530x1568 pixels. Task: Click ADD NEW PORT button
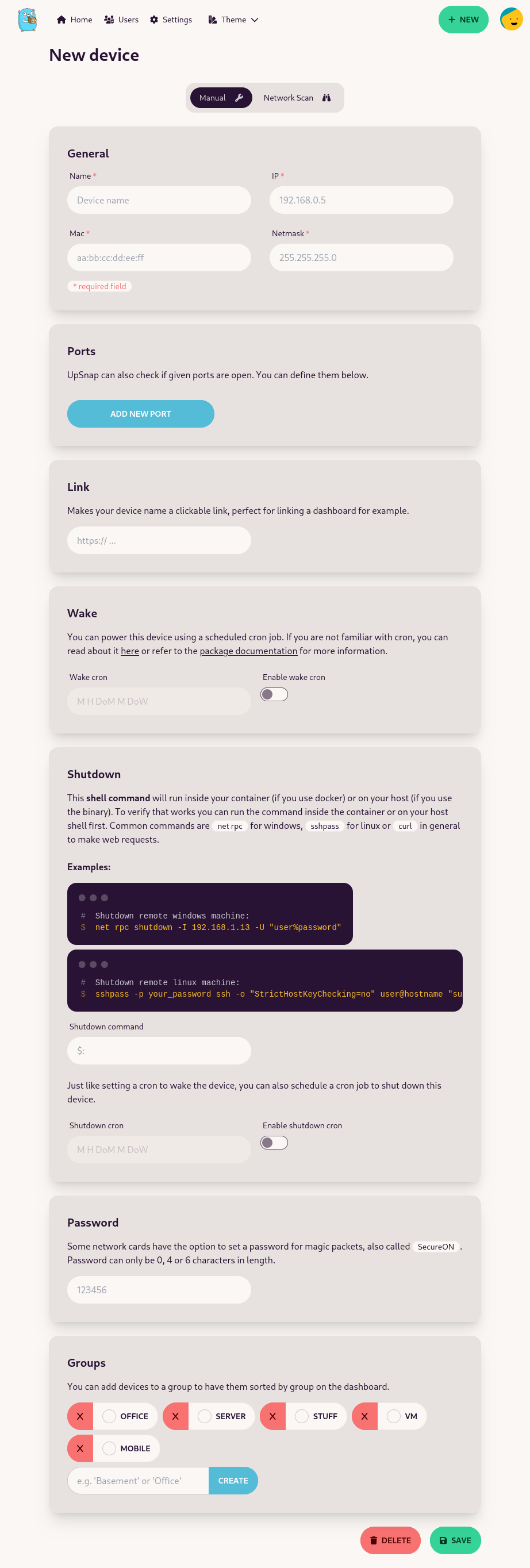pyautogui.click(x=141, y=413)
